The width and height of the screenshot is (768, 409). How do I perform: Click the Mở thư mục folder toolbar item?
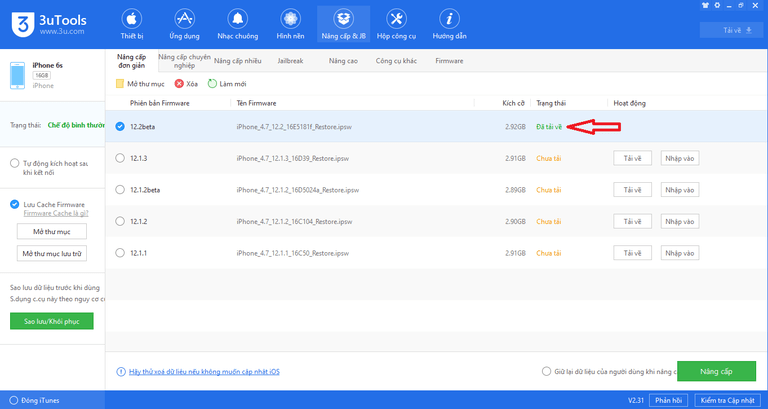(x=140, y=84)
